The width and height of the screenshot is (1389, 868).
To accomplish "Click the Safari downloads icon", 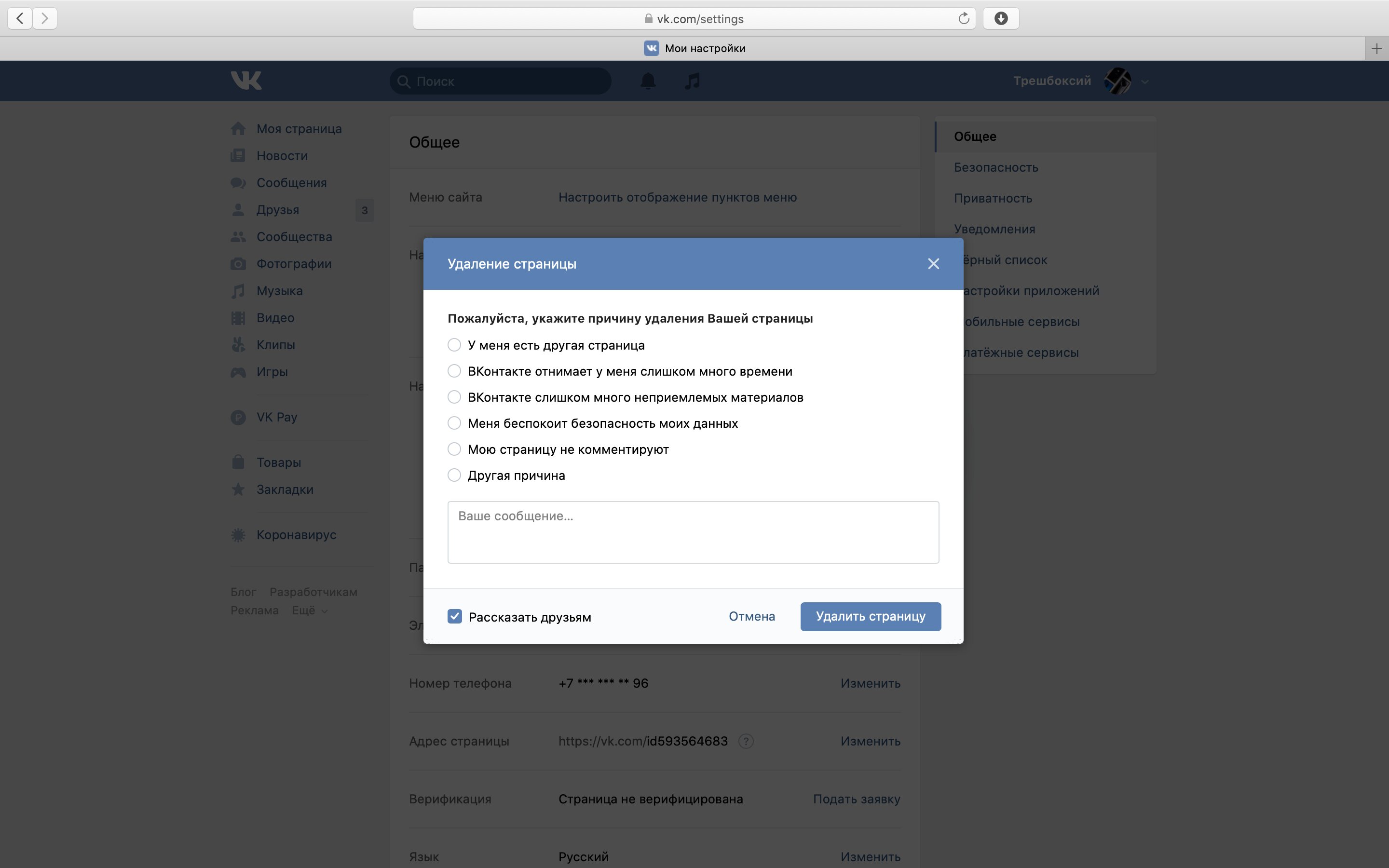I will pyautogui.click(x=1001, y=18).
